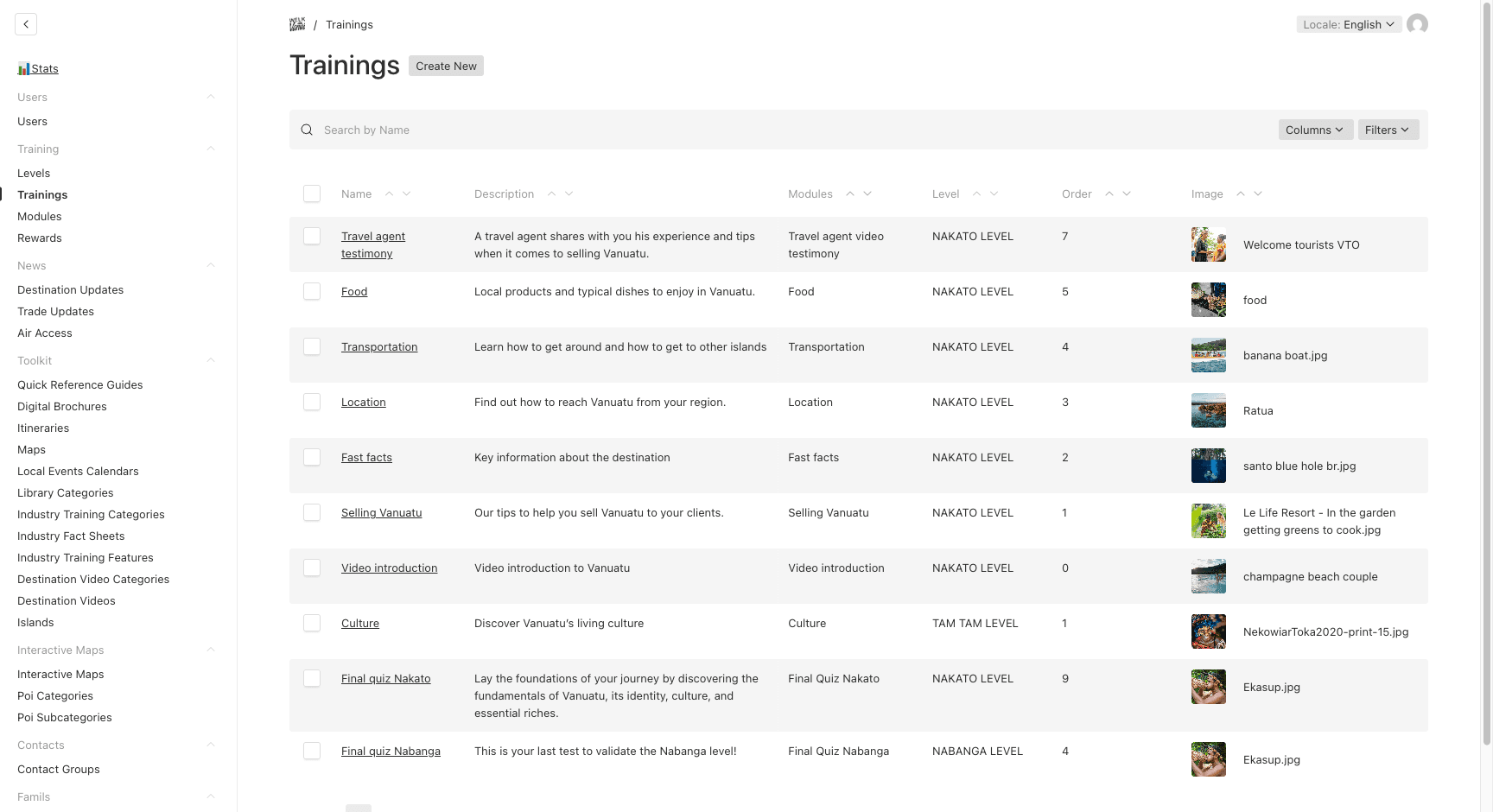The width and height of the screenshot is (1493, 812).
Task: Go to the Modules sidebar entry
Action: (x=39, y=216)
